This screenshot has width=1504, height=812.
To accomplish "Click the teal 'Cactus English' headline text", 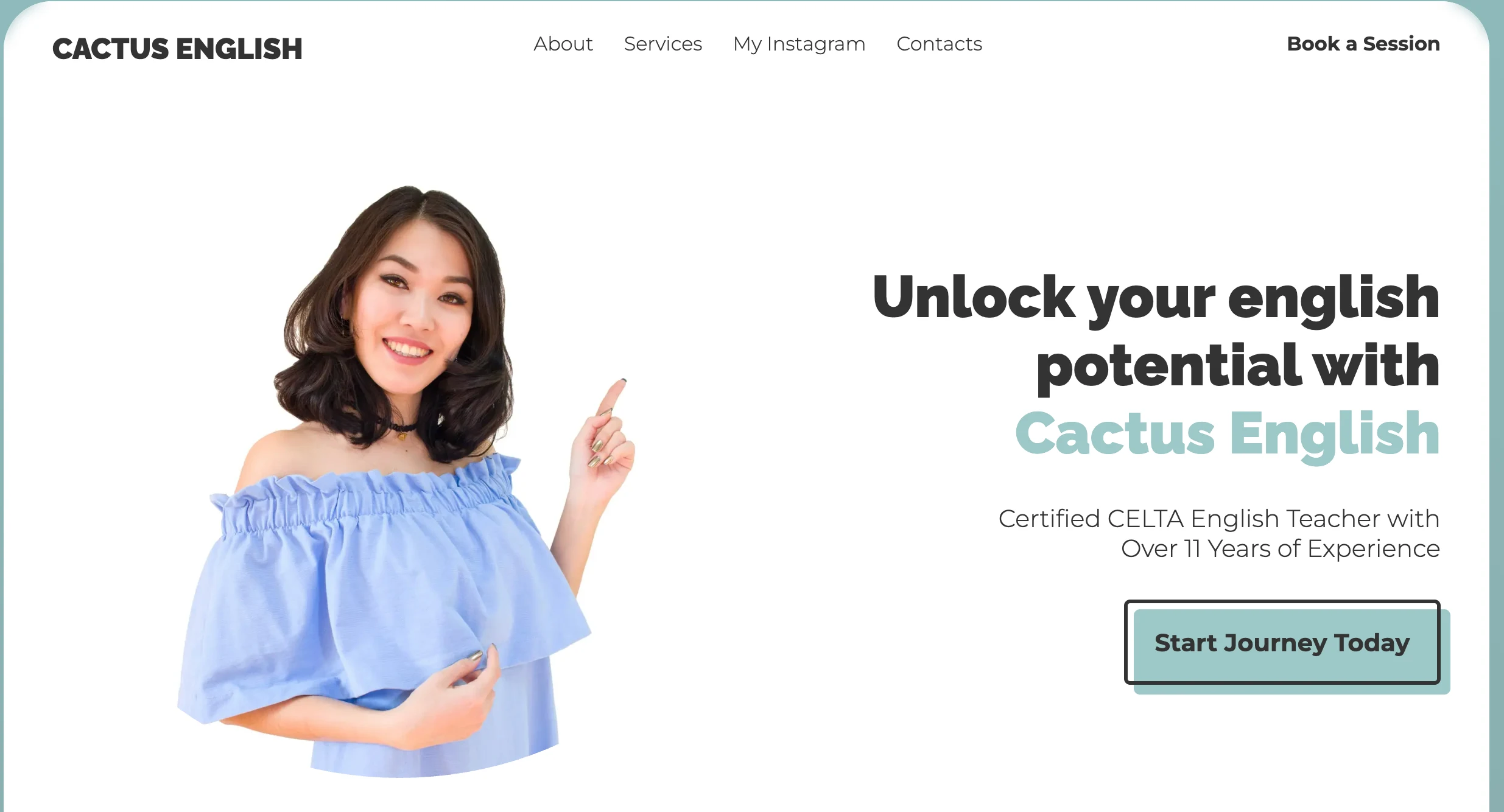I will [x=1228, y=435].
